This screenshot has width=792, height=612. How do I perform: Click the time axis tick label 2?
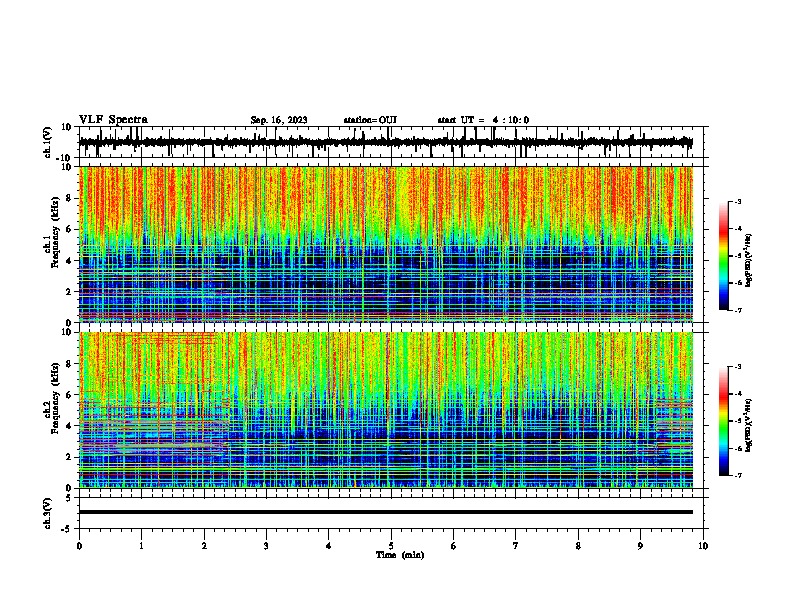click(204, 546)
